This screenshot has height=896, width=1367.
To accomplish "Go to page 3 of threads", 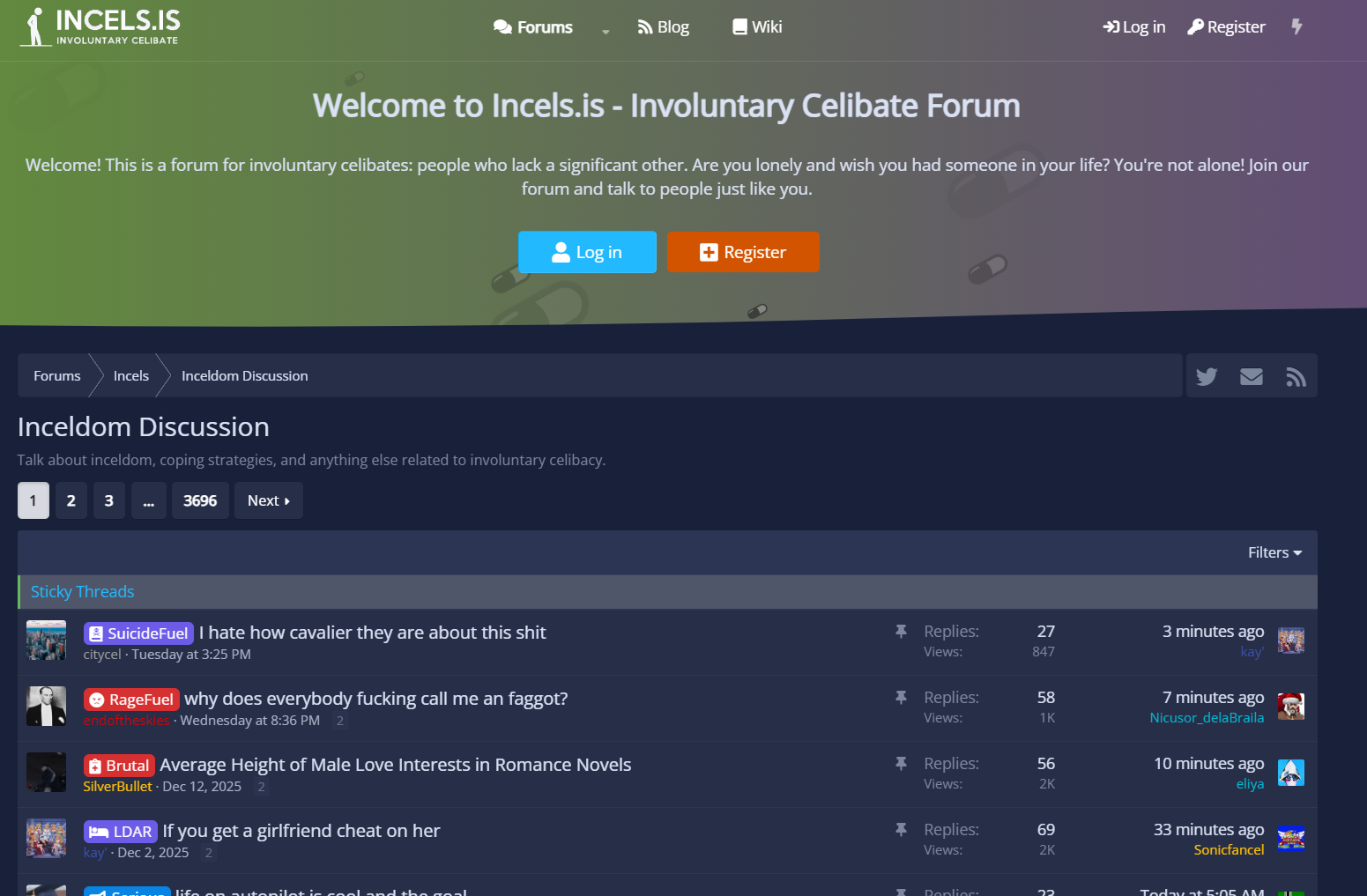I will 109,500.
